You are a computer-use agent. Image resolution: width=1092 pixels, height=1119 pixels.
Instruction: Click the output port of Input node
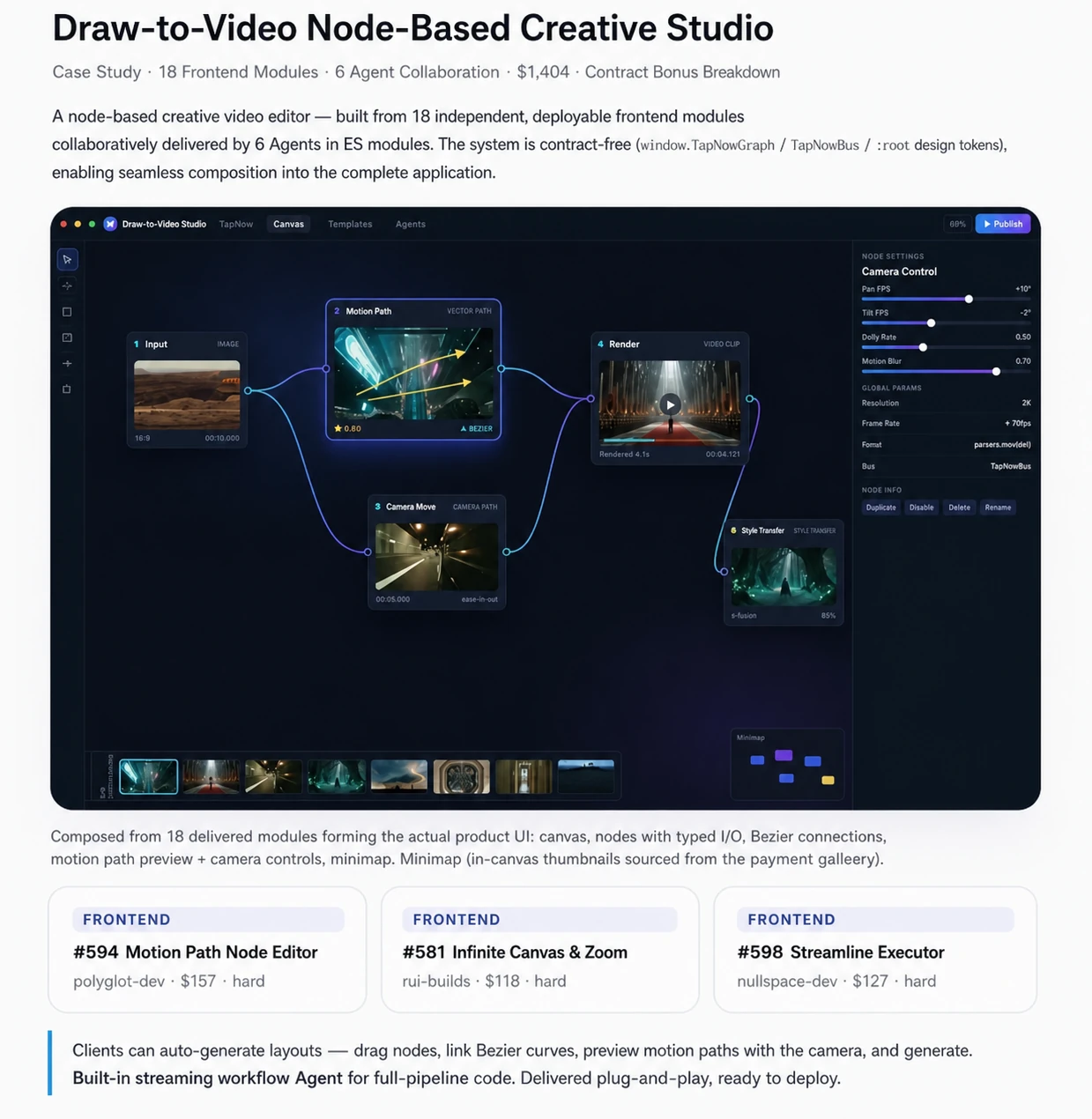pyautogui.click(x=248, y=390)
